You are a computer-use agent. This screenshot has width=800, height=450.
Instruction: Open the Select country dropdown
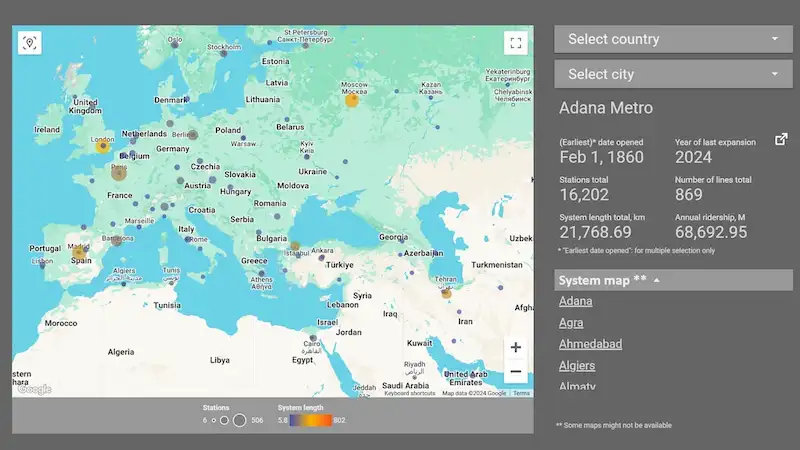point(673,39)
